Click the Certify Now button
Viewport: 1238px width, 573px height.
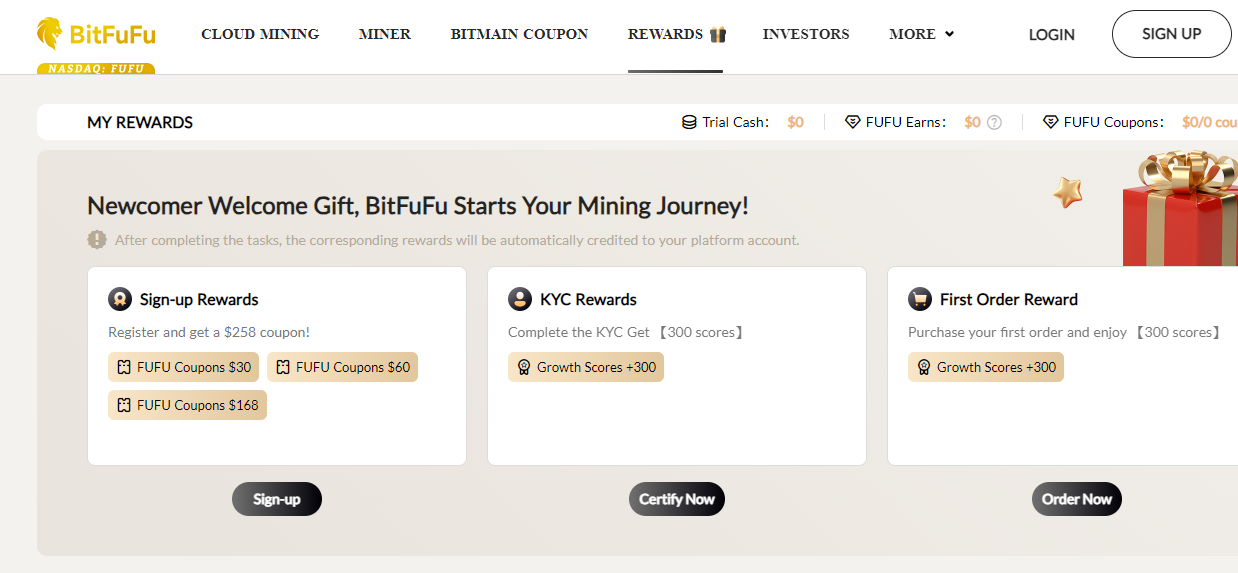coord(677,499)
